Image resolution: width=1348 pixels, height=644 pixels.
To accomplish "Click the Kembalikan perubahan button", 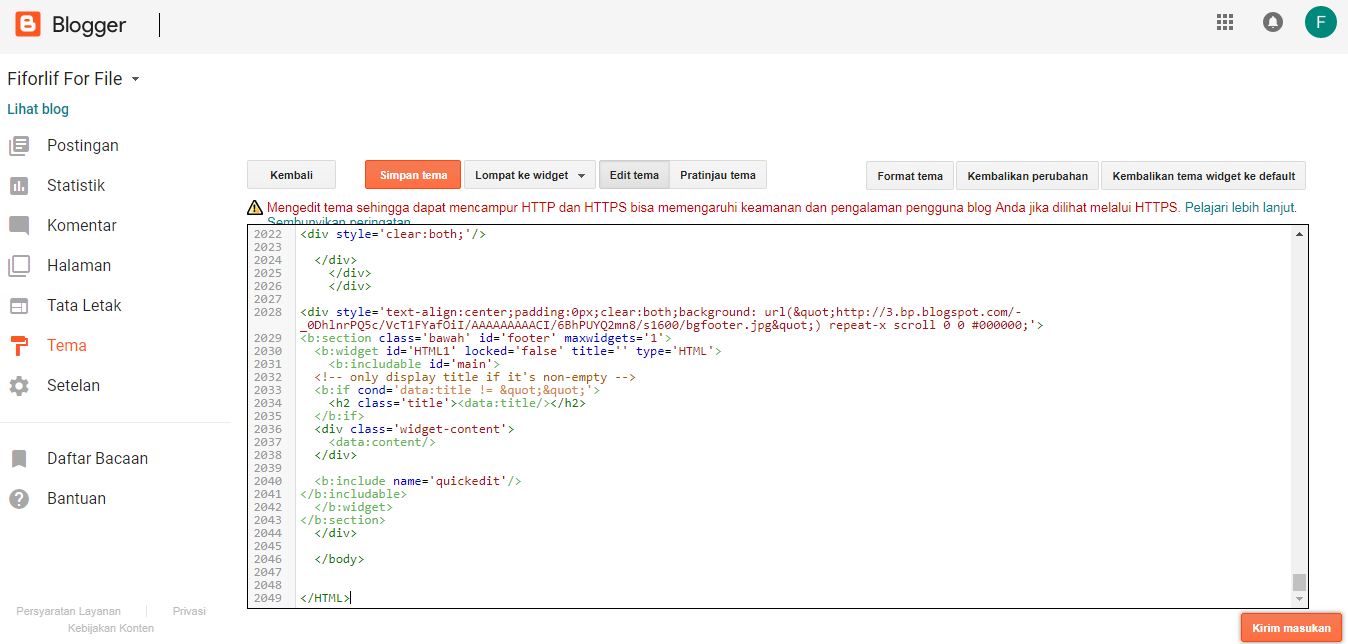I will tap(1027, 176).
